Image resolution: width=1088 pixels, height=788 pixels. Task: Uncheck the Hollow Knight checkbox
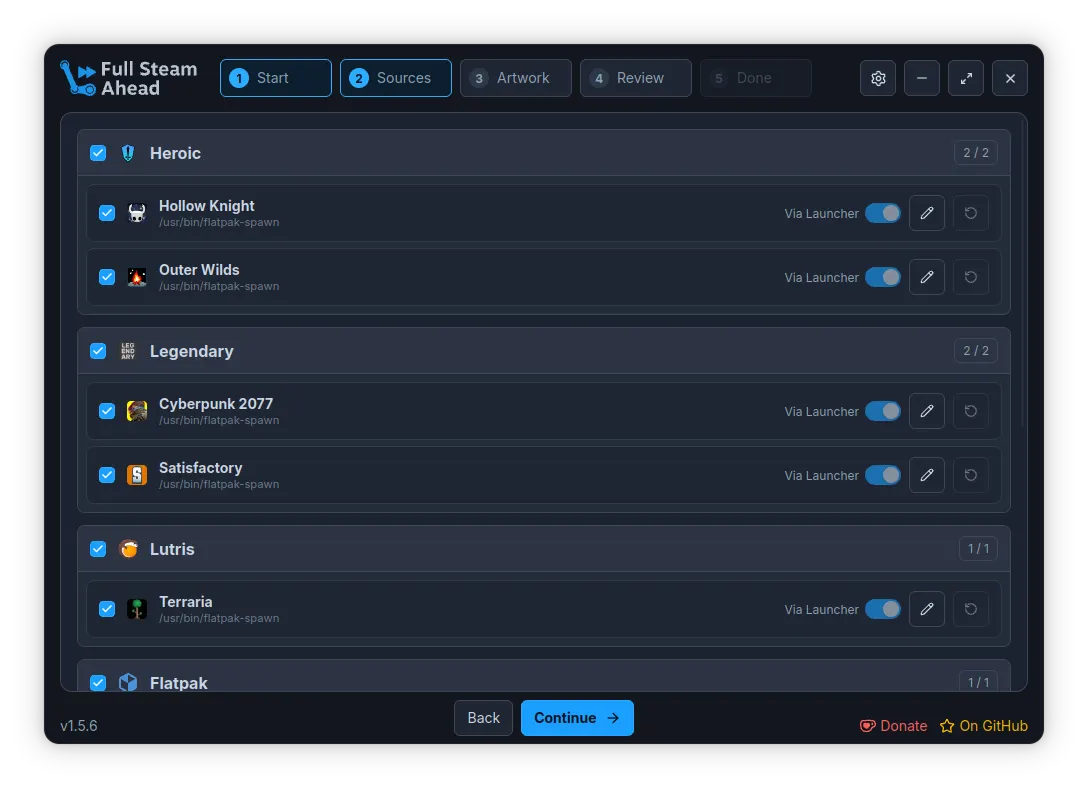(107, 213)
